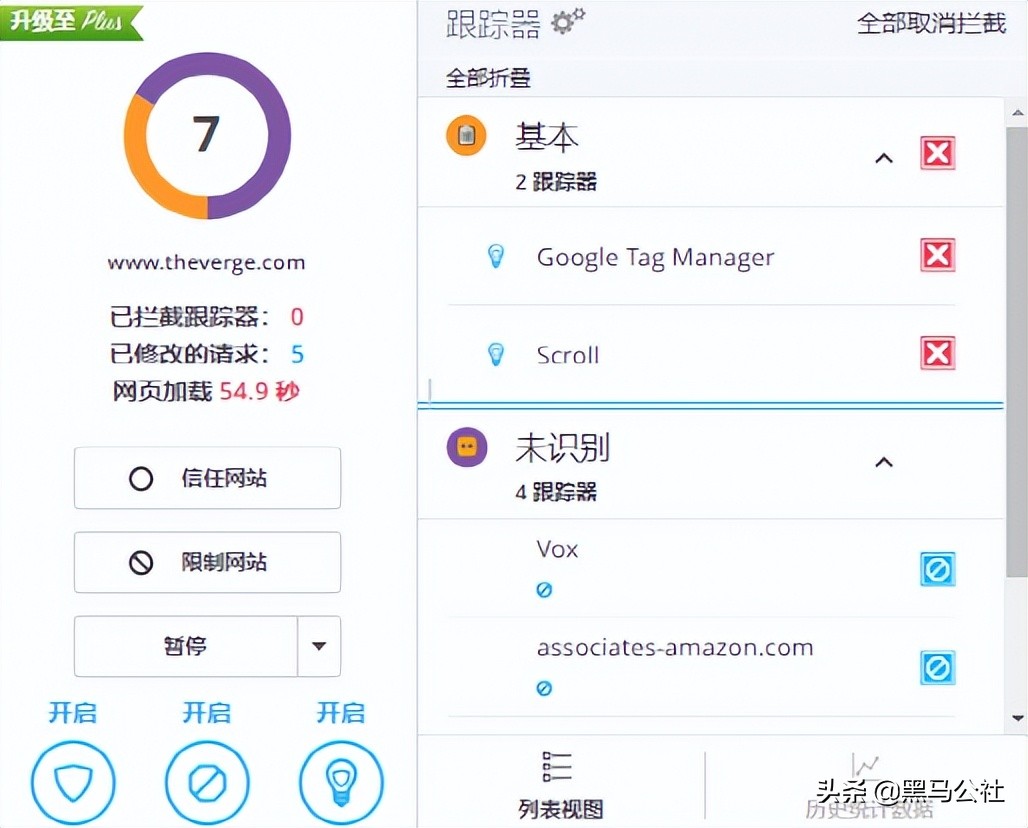Click the lightbulb icon beside Google Tag Manager
The width and height of the screenshot is (1028, 828).
pyautogui.click(x=497, y=256)
